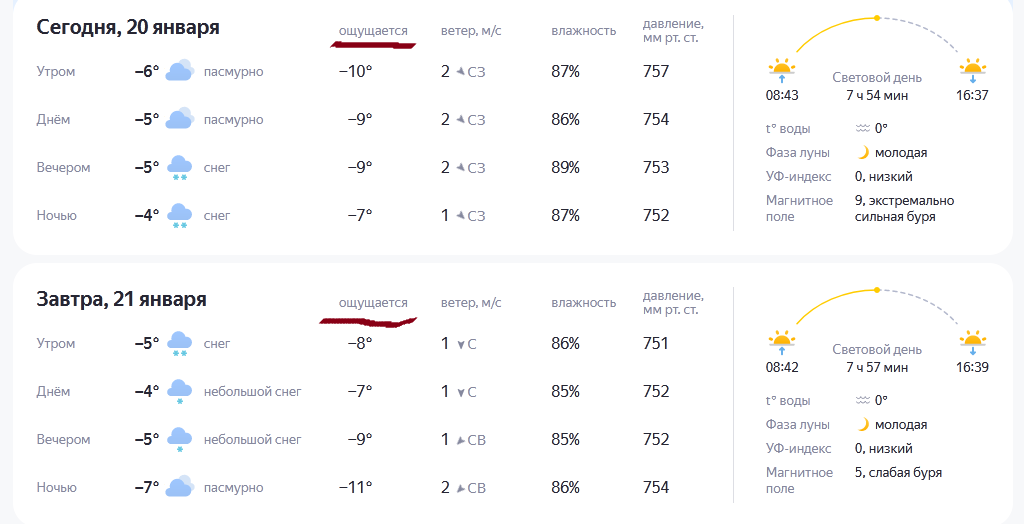Click the water temperature waves icon for tomorrow

tap(862, 400)
